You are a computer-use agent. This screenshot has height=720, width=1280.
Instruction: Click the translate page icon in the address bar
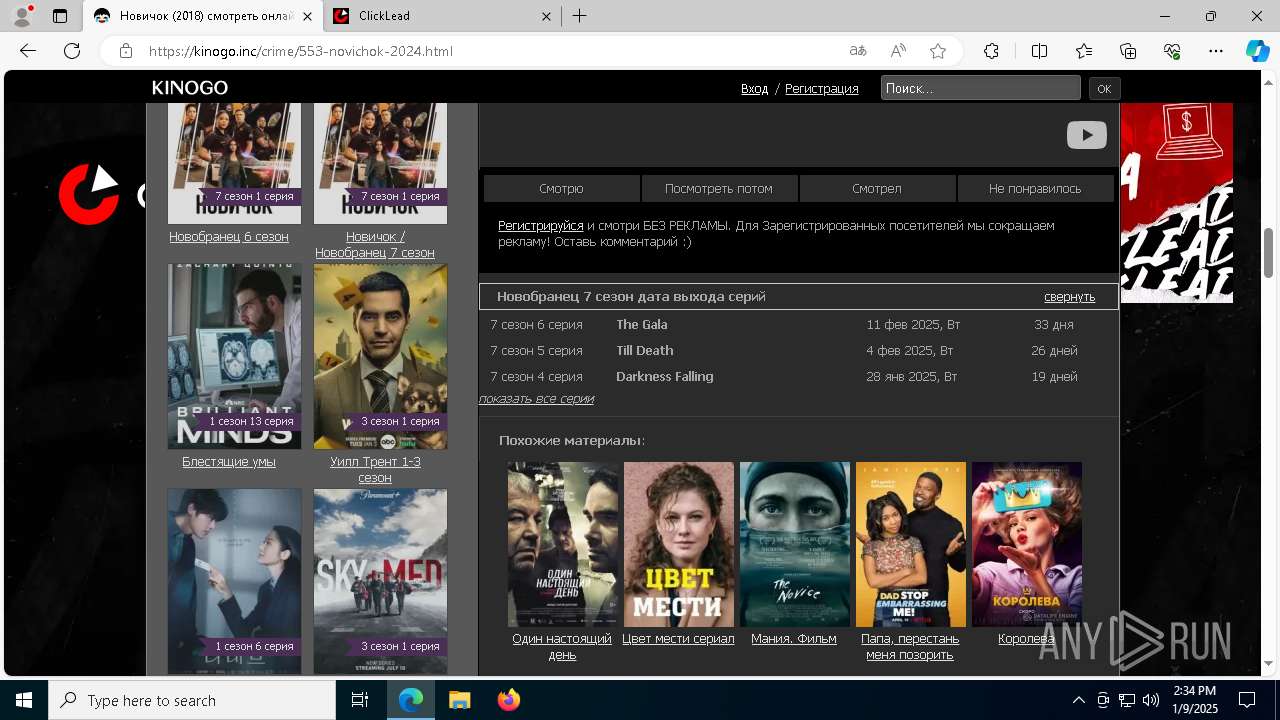858,51
